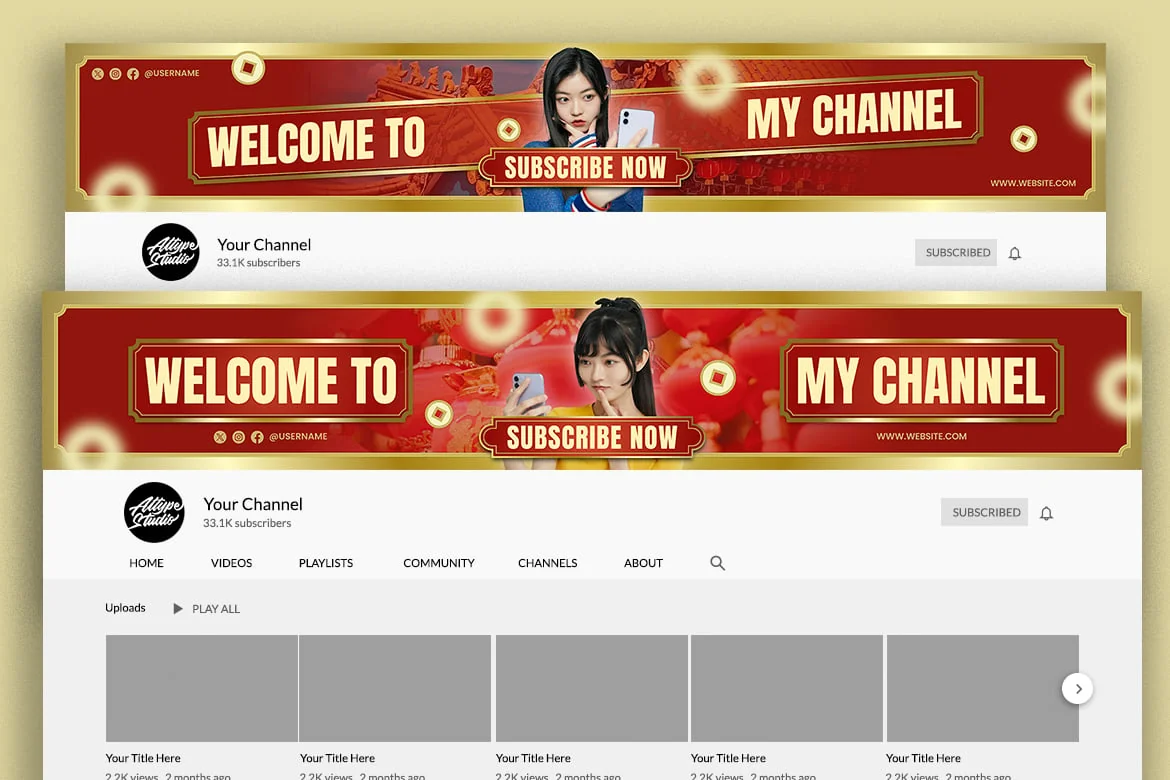
Task: Click the third video's Your Title Here
Action: pos(533,758)
